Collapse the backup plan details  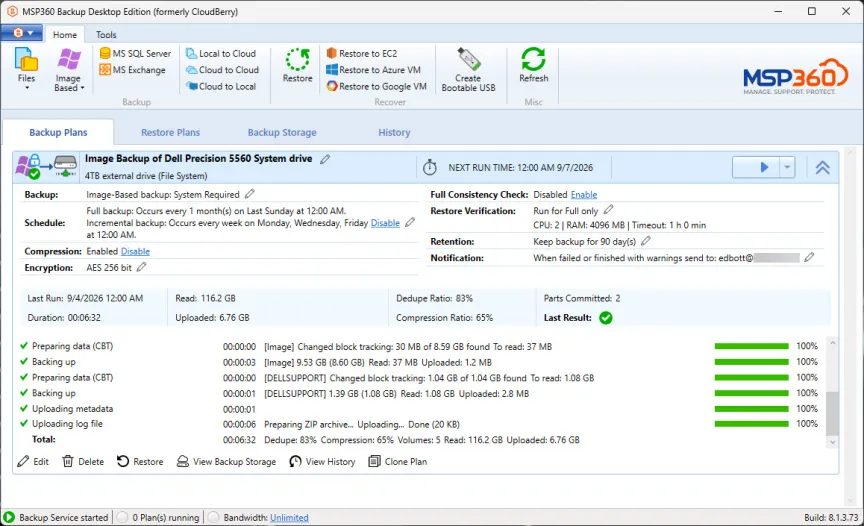(822, 167)
